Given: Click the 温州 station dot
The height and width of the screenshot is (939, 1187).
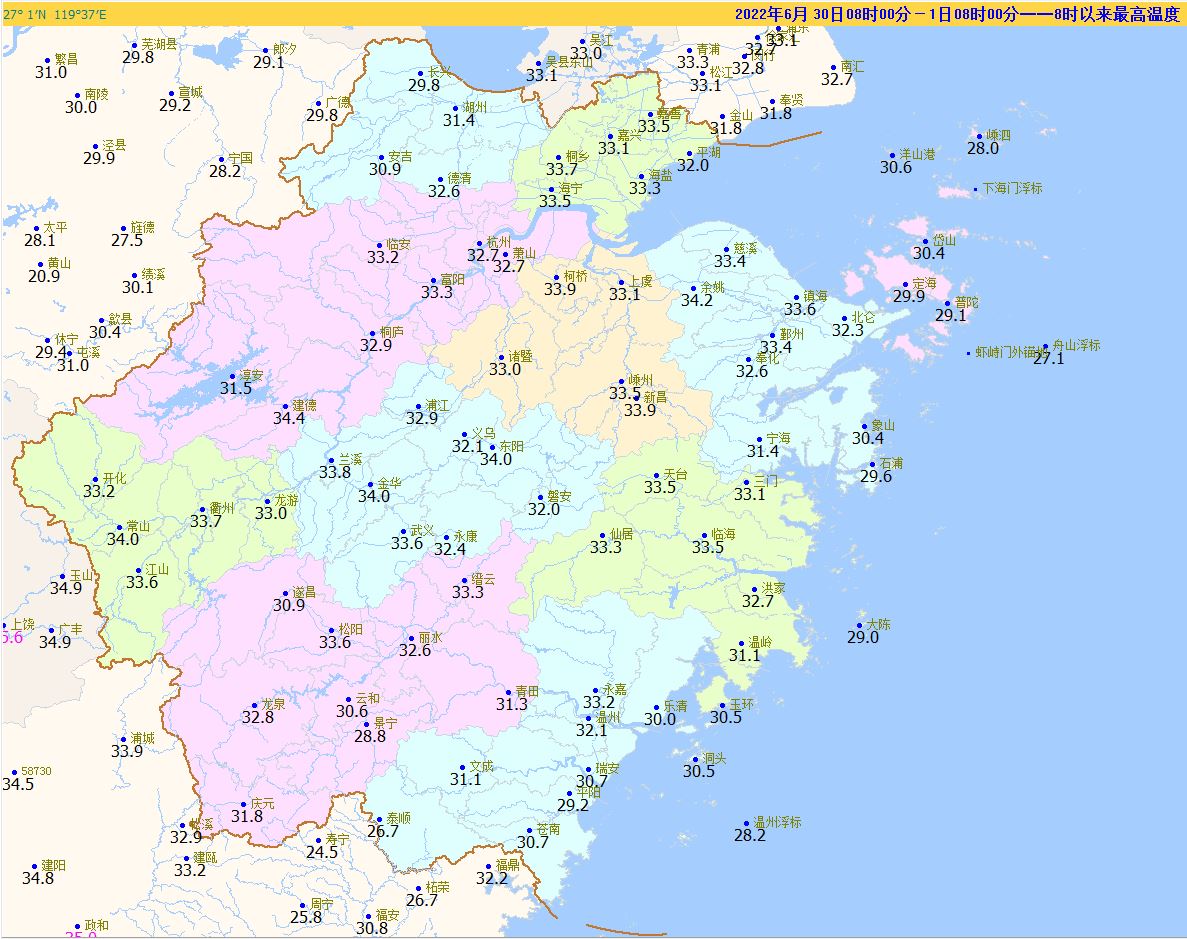Looking at the screenshot, I should pos(588,719).
